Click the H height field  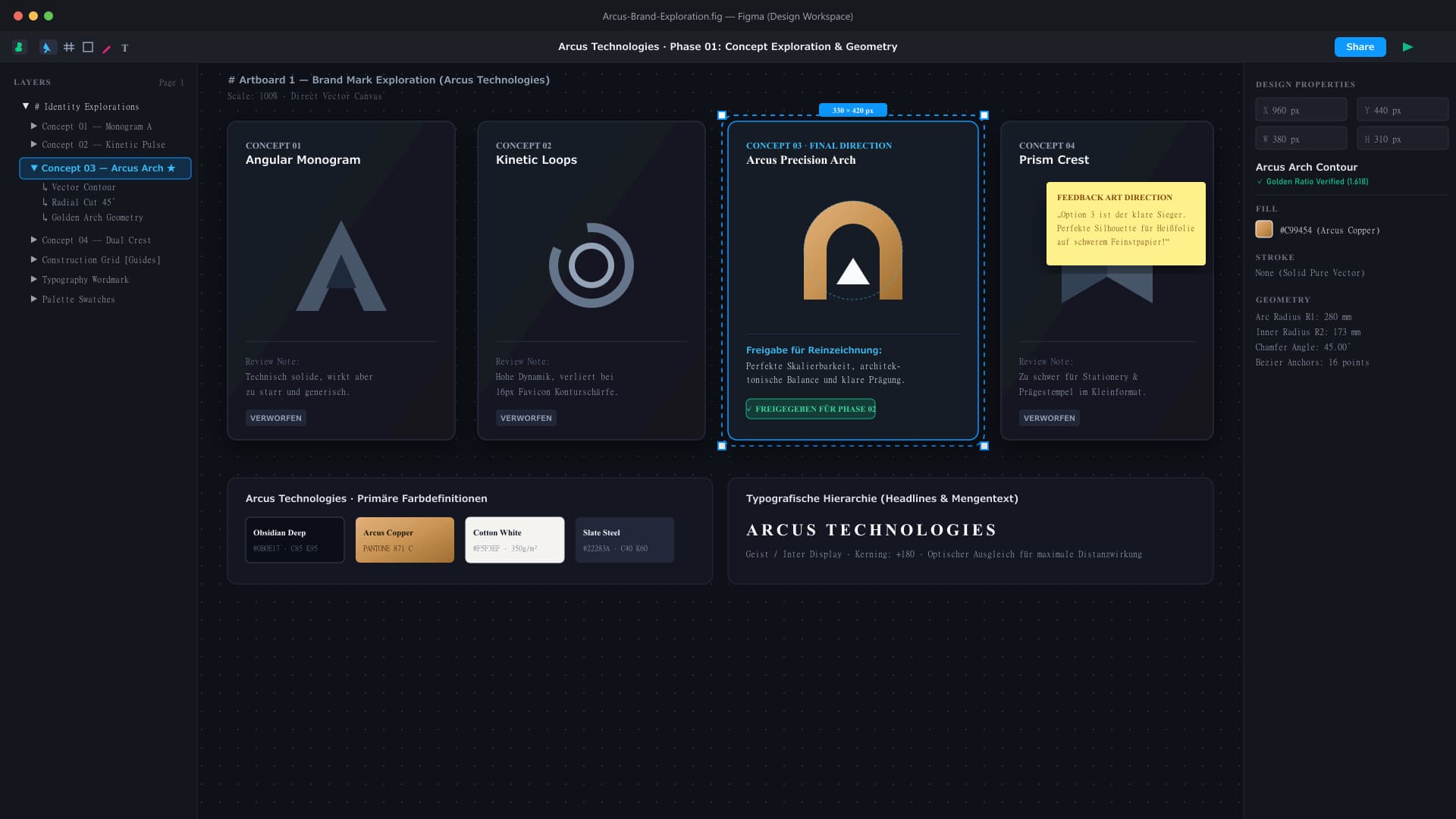1403,139
